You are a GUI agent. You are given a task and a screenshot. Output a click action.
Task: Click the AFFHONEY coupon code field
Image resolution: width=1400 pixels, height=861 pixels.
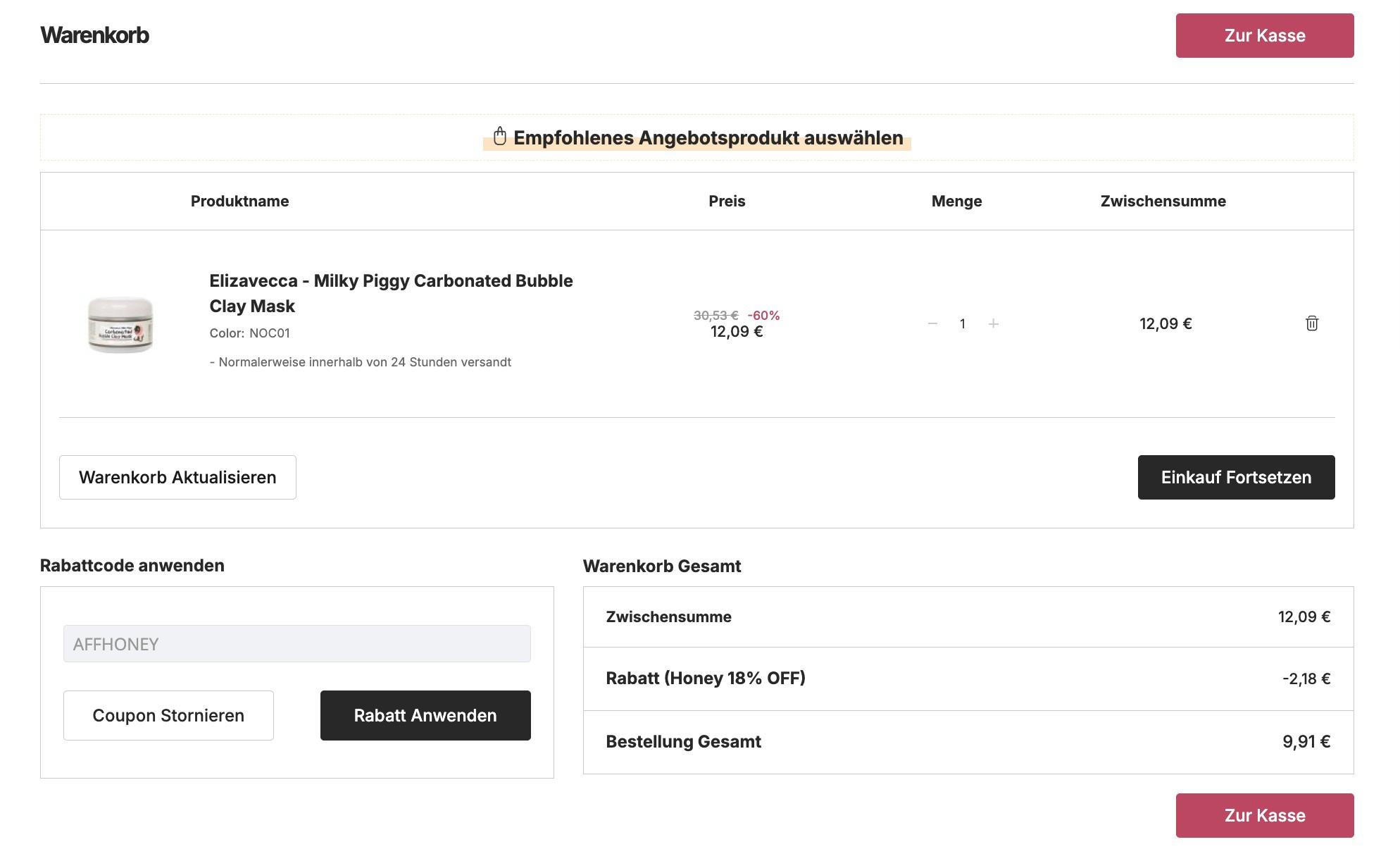296,643
